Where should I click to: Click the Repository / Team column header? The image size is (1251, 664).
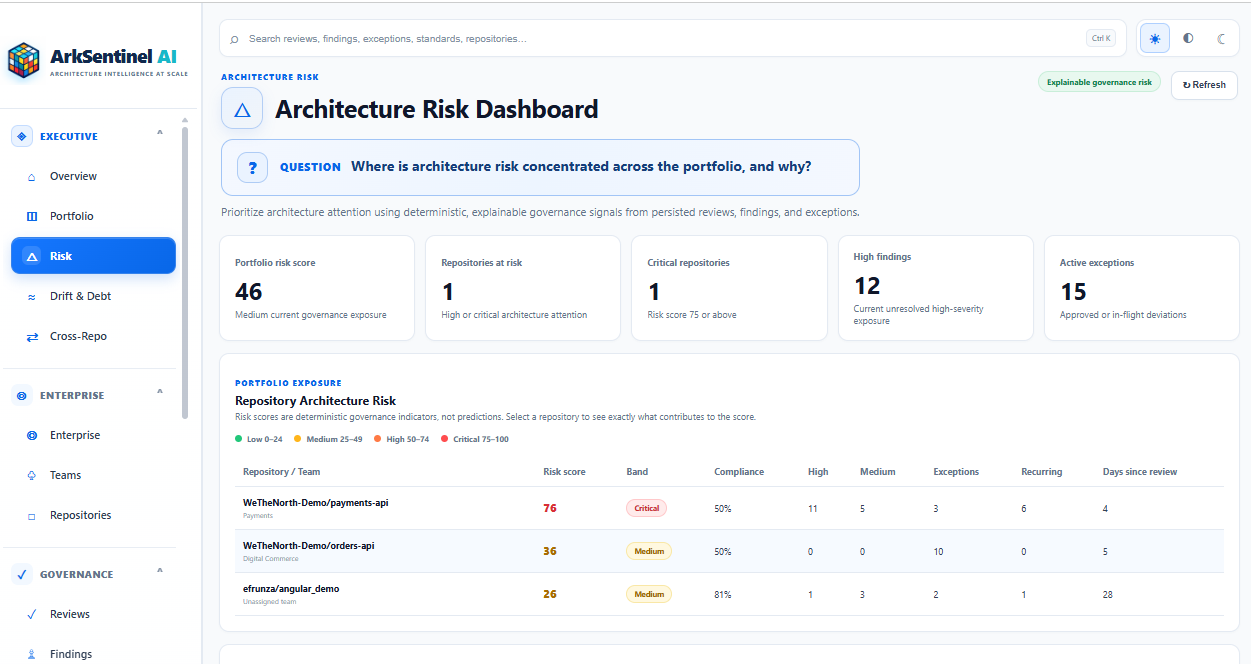282,471
